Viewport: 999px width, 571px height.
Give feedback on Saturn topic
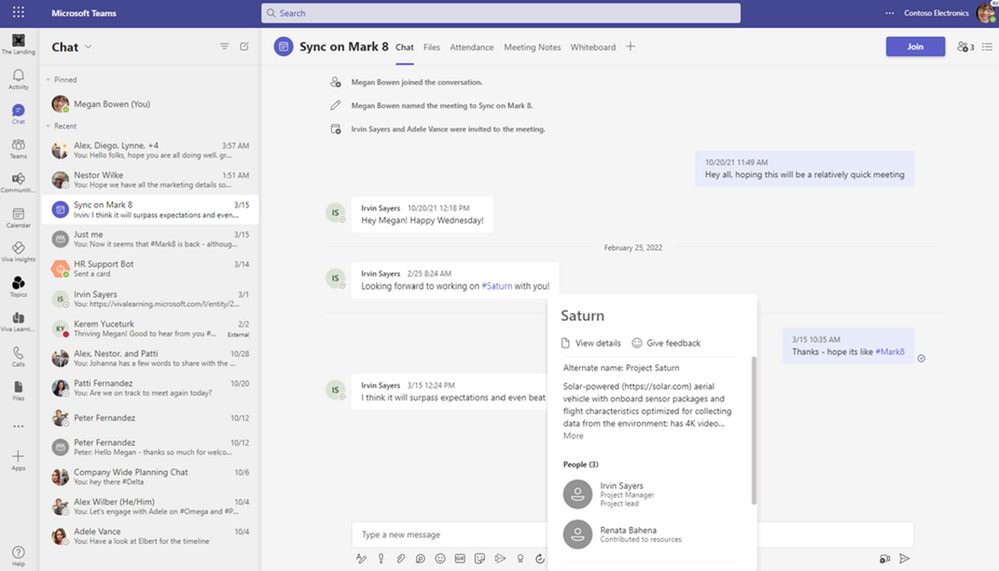pos(666,343)
